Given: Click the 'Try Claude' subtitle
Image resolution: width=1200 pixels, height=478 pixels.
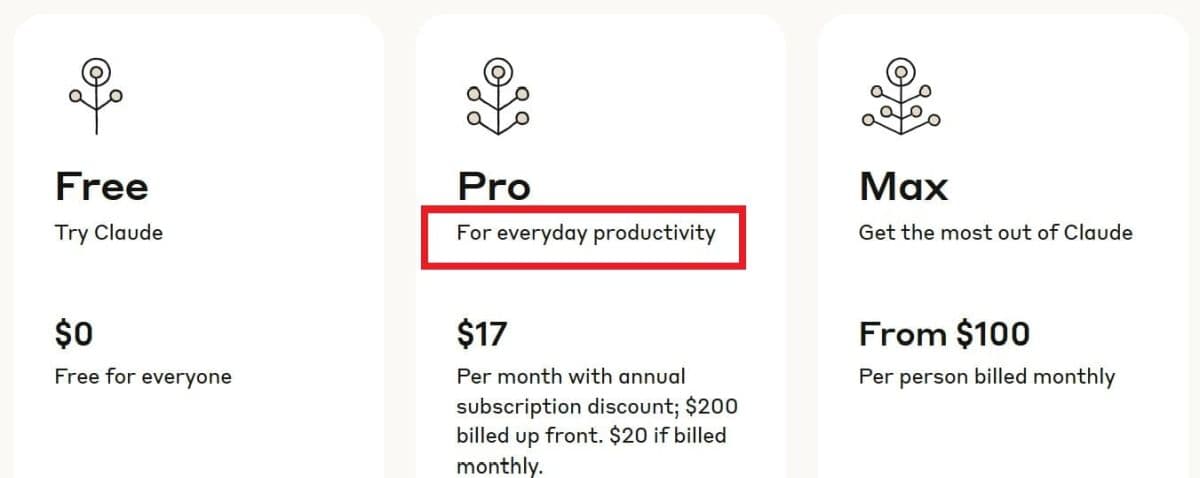Looking at the screenshot, I should coord(109,233).
